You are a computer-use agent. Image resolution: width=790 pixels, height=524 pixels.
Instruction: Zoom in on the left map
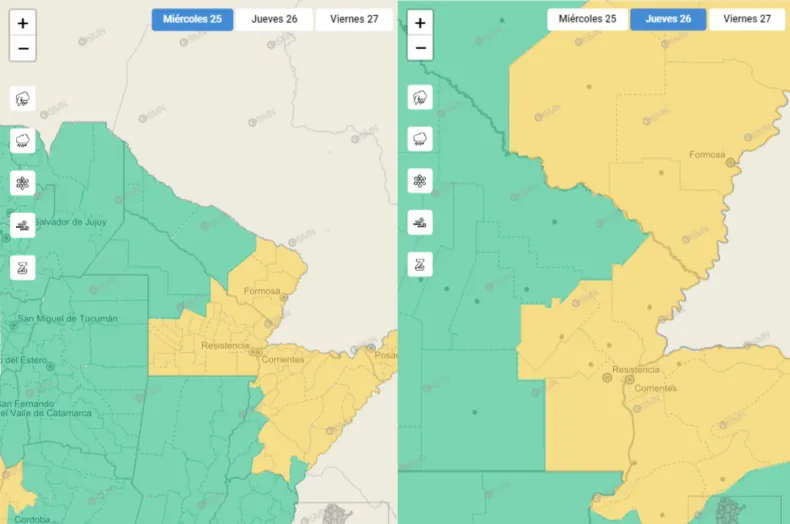tap(23, 23)
